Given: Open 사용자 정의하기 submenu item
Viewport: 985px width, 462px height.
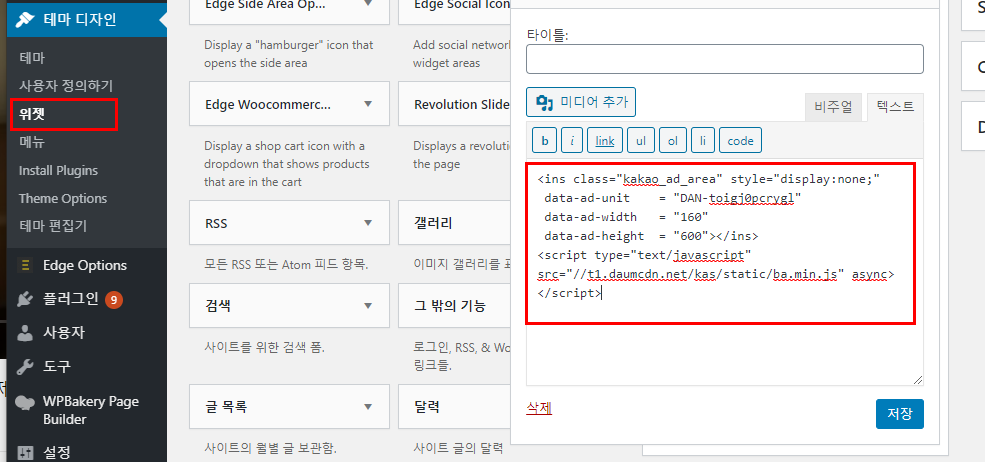Looking at the screenshot, I should tap(66, 86).
